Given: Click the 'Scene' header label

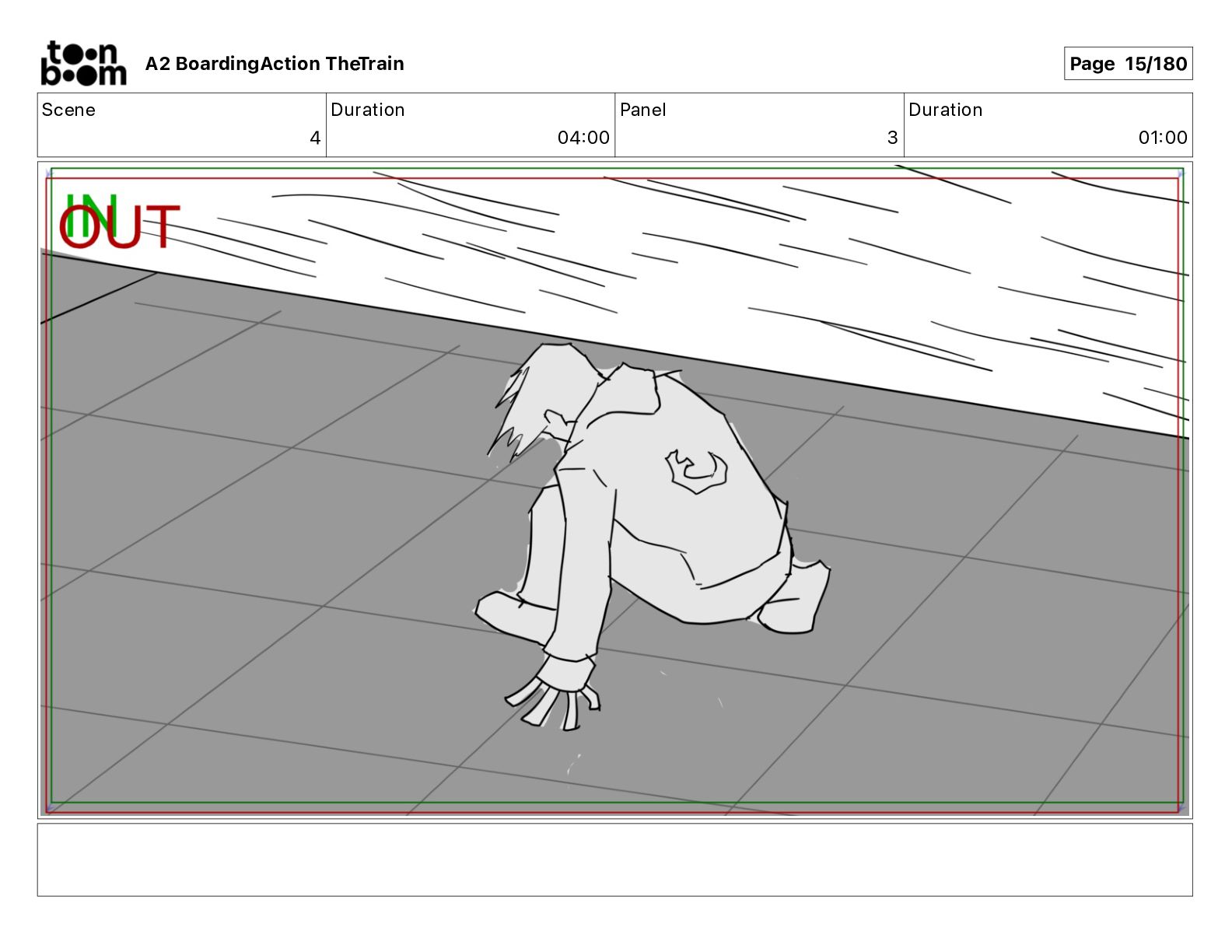Looking at the screenshot, I should (x=68, y=110).
